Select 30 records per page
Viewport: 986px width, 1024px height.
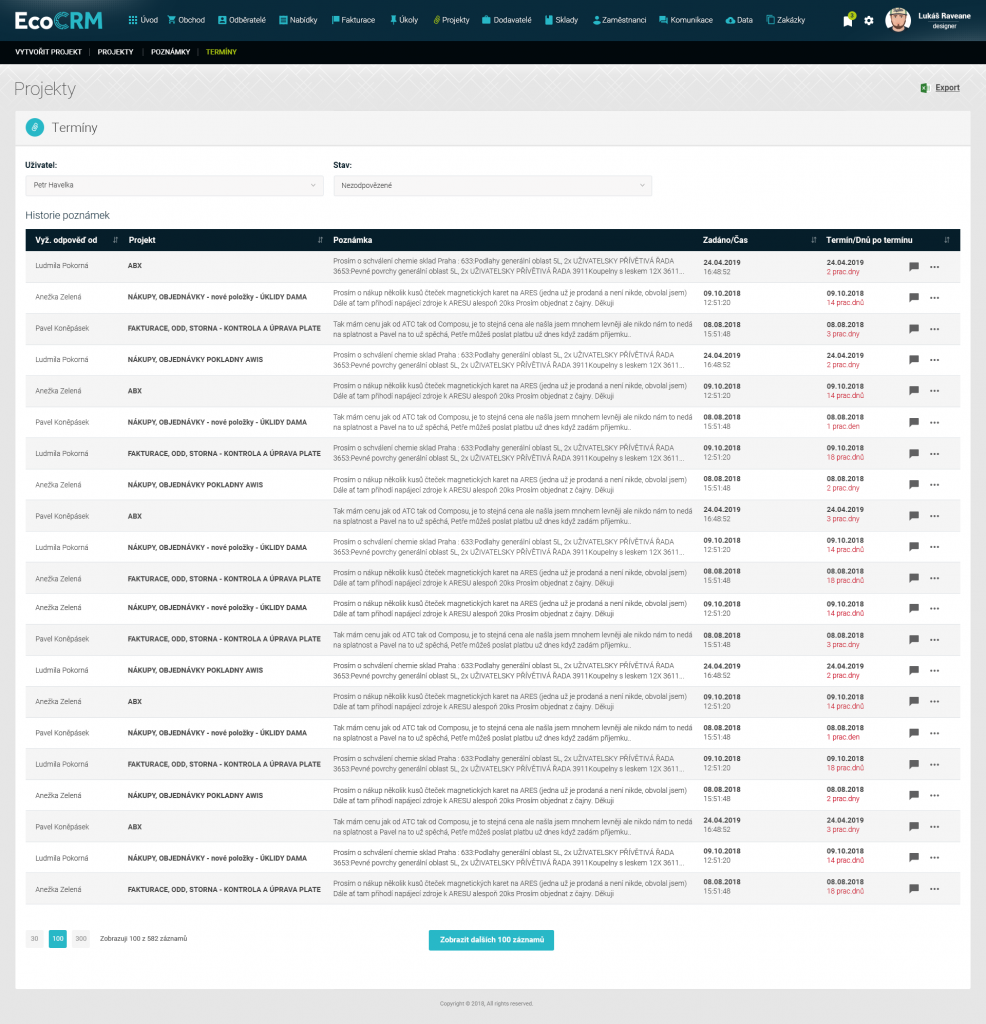[34, 939]
